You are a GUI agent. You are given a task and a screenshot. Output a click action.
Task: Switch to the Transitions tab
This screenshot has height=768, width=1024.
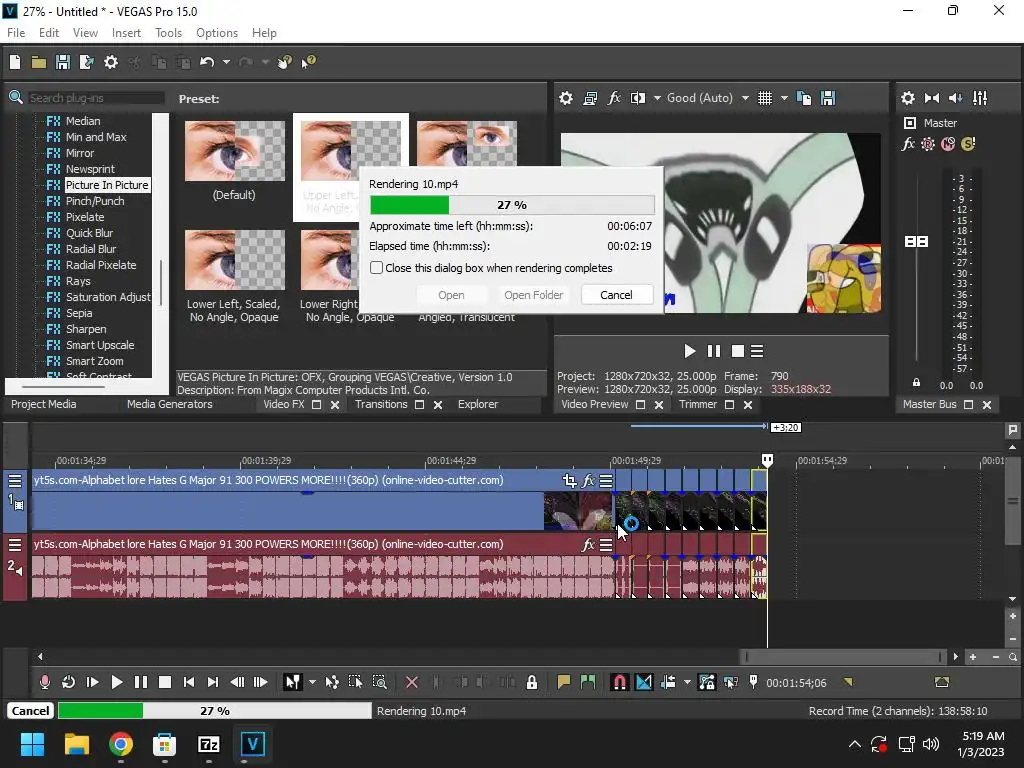[381, 404]
